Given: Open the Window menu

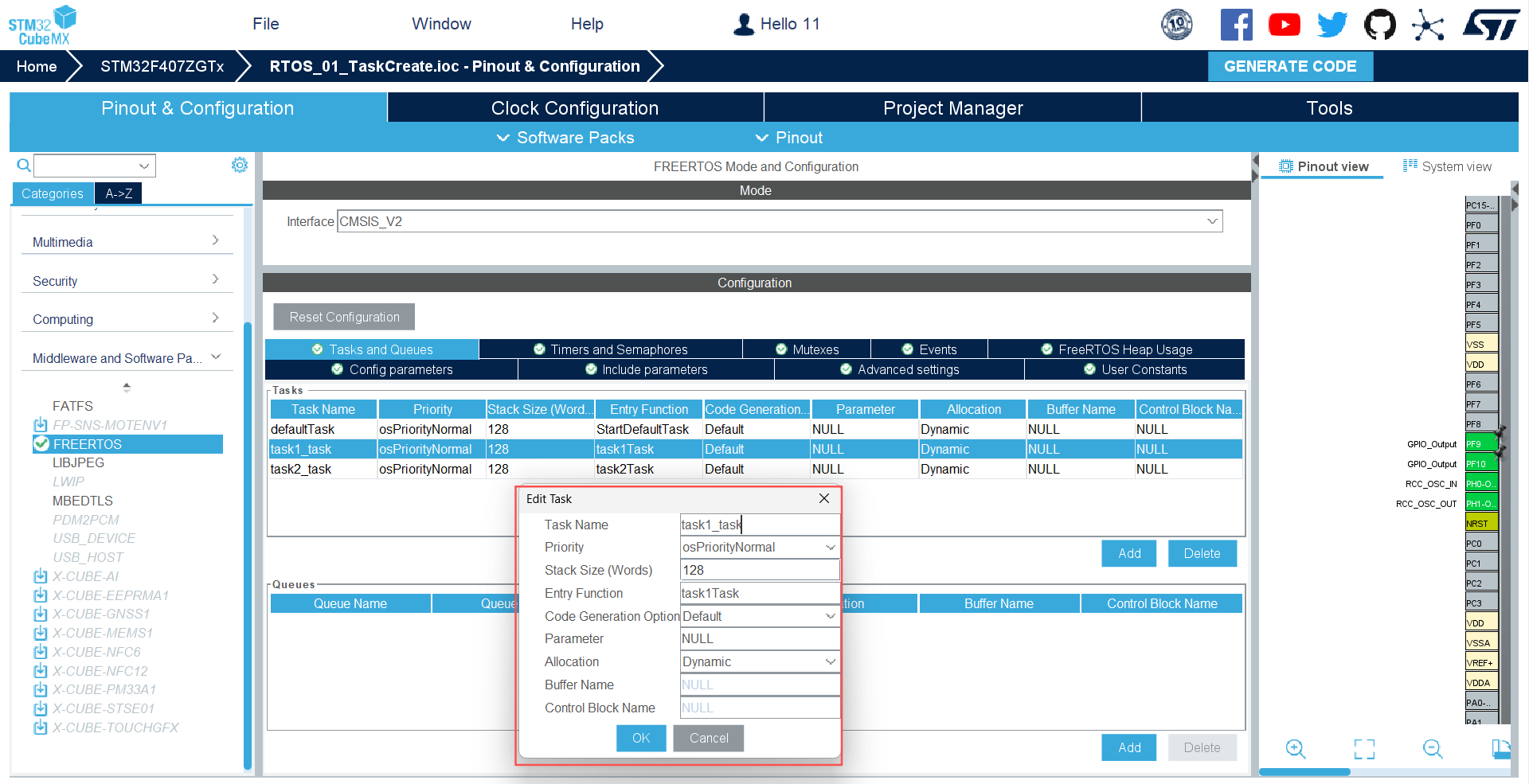Looking at the screenshot, I should [441, 24].
